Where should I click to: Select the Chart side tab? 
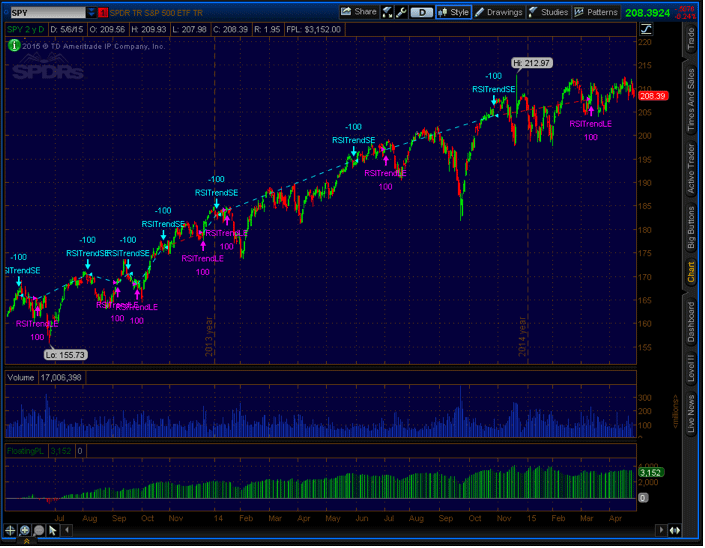pos(691,272)
